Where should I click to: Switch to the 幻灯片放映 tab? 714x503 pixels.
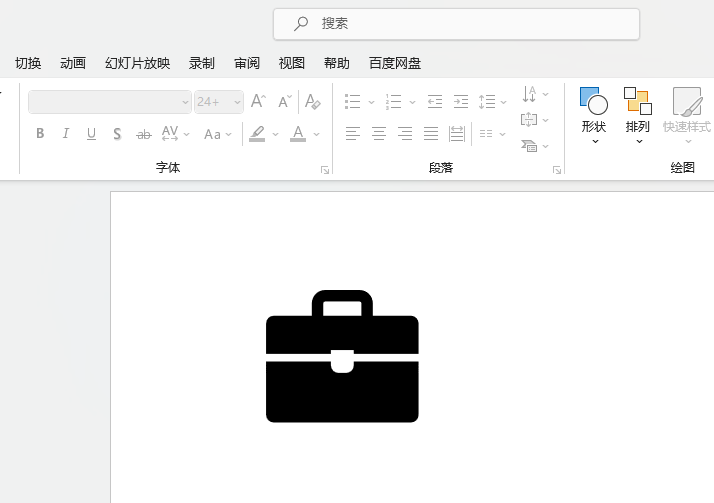click(138, 63)
